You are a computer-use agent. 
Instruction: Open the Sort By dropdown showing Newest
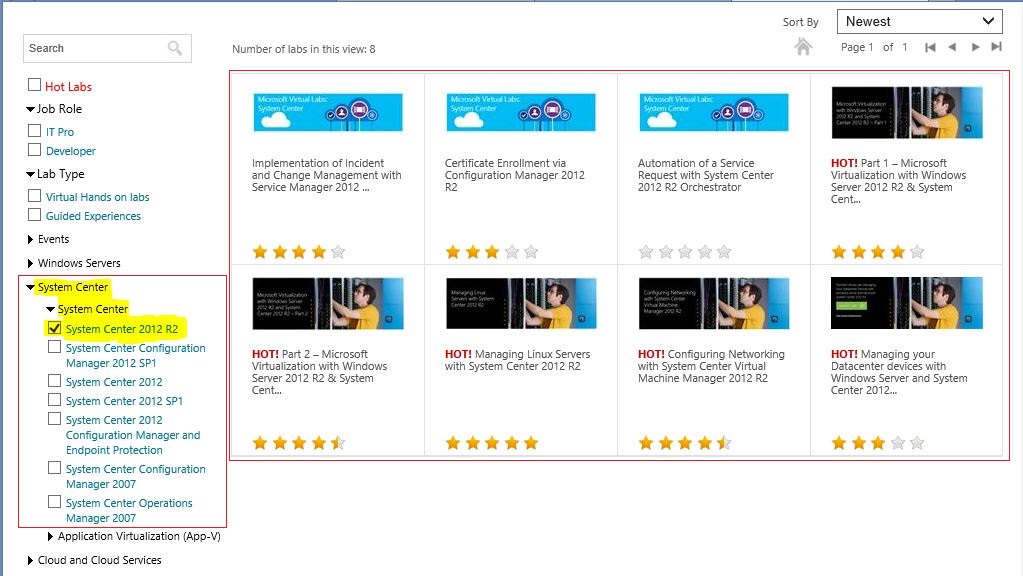point(920,22)
